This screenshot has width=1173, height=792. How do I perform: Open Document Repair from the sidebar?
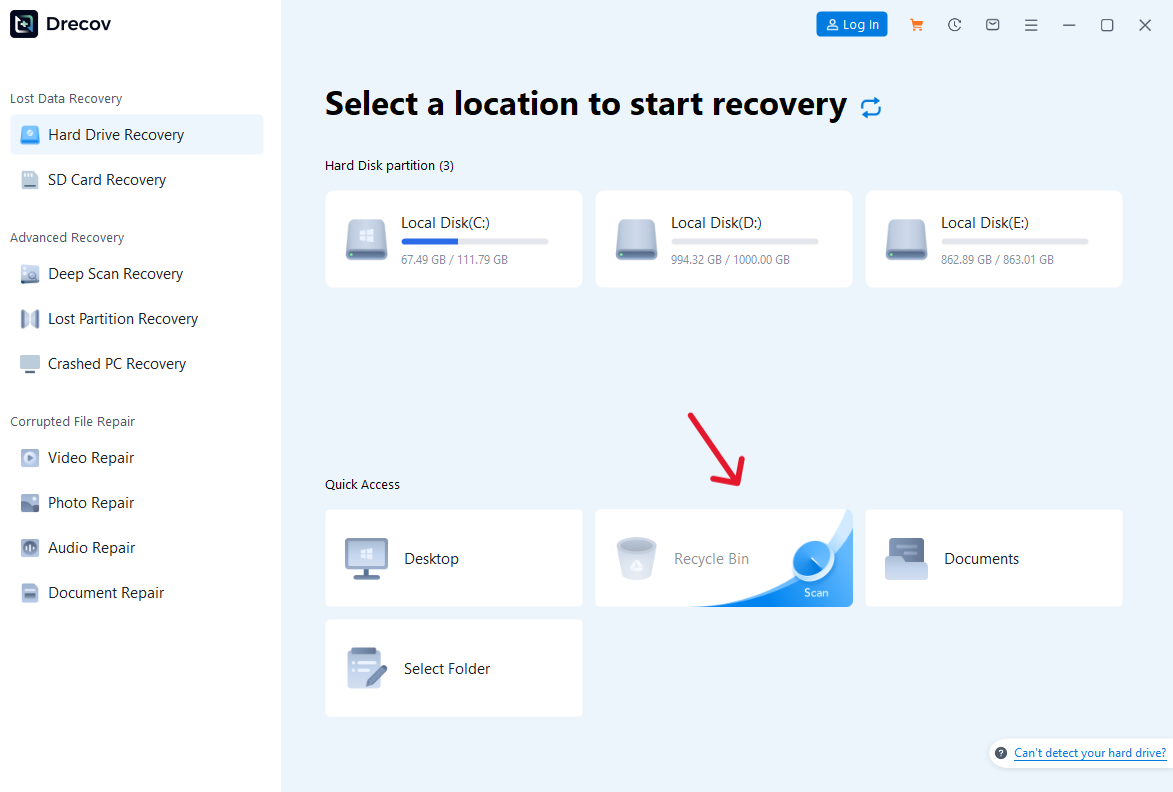point(106,592)
